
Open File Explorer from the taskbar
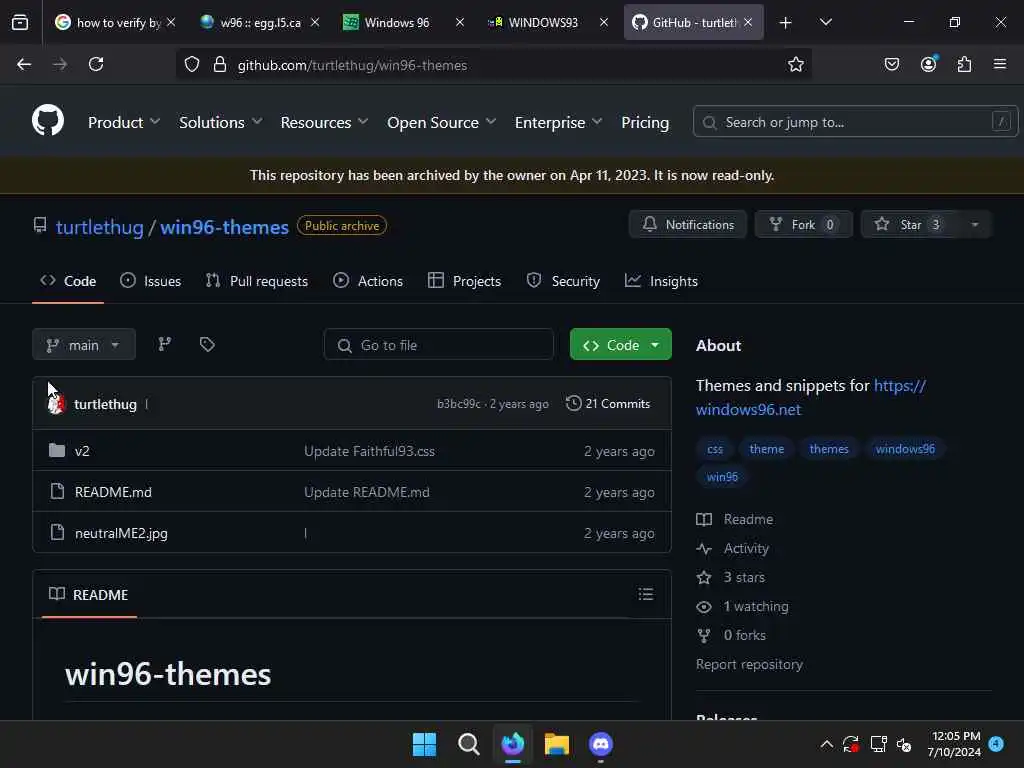556,744
